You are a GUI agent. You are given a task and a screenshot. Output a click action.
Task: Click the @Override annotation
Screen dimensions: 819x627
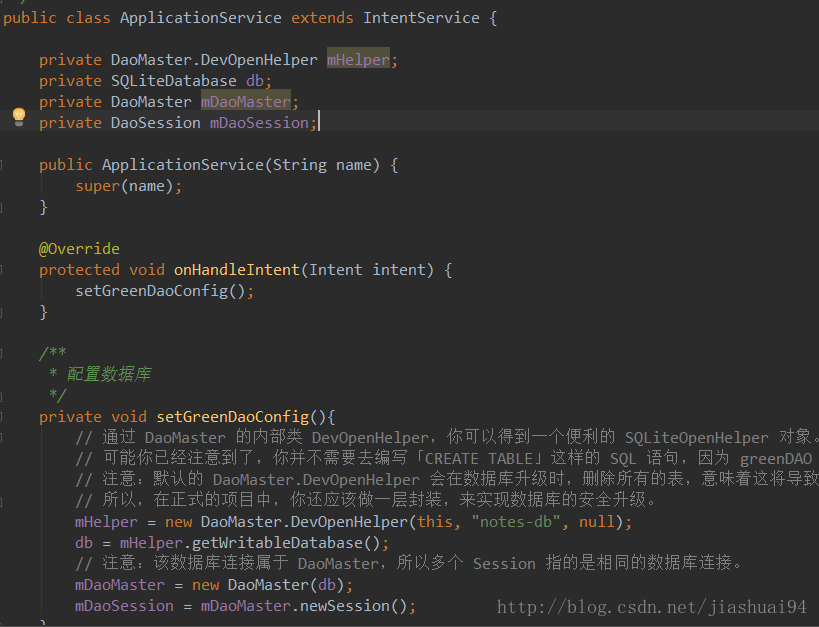(79, 249)
